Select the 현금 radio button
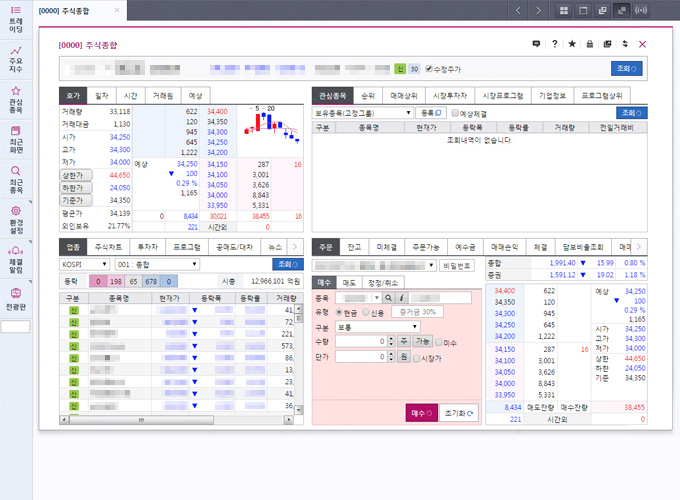The height and width of the screenshot is (500, 680). click(340, 312)
